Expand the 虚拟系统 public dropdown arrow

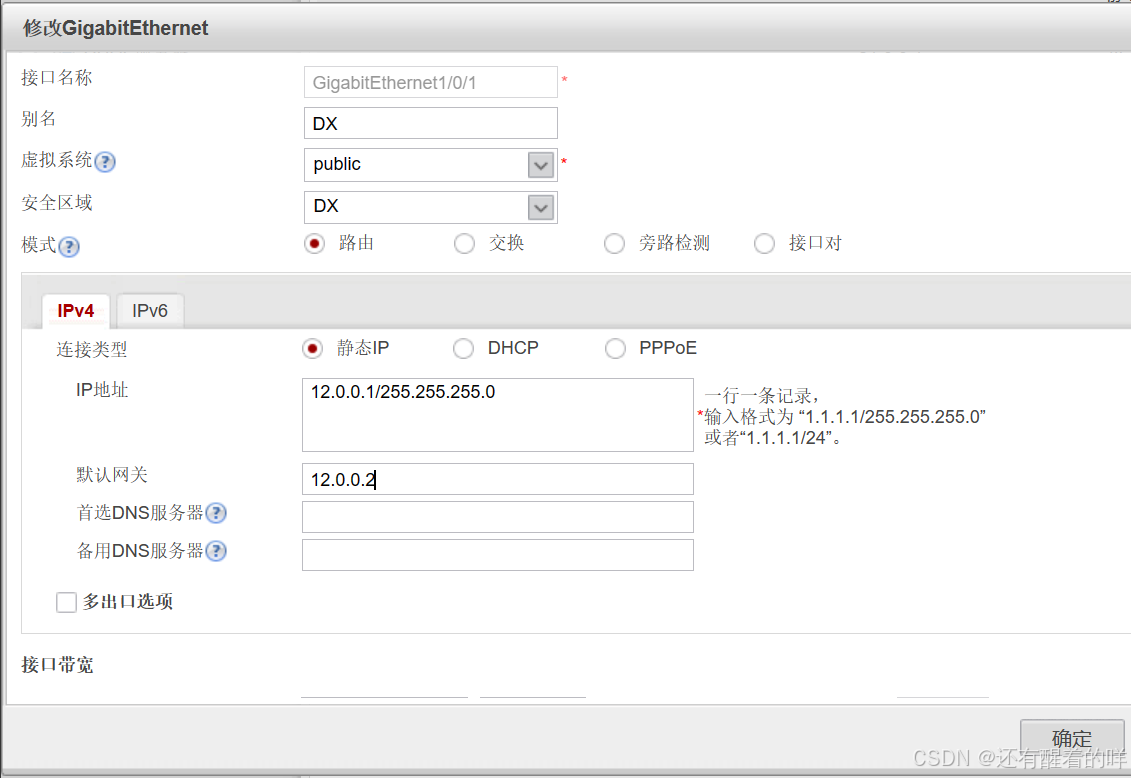[x=541, y=165]
